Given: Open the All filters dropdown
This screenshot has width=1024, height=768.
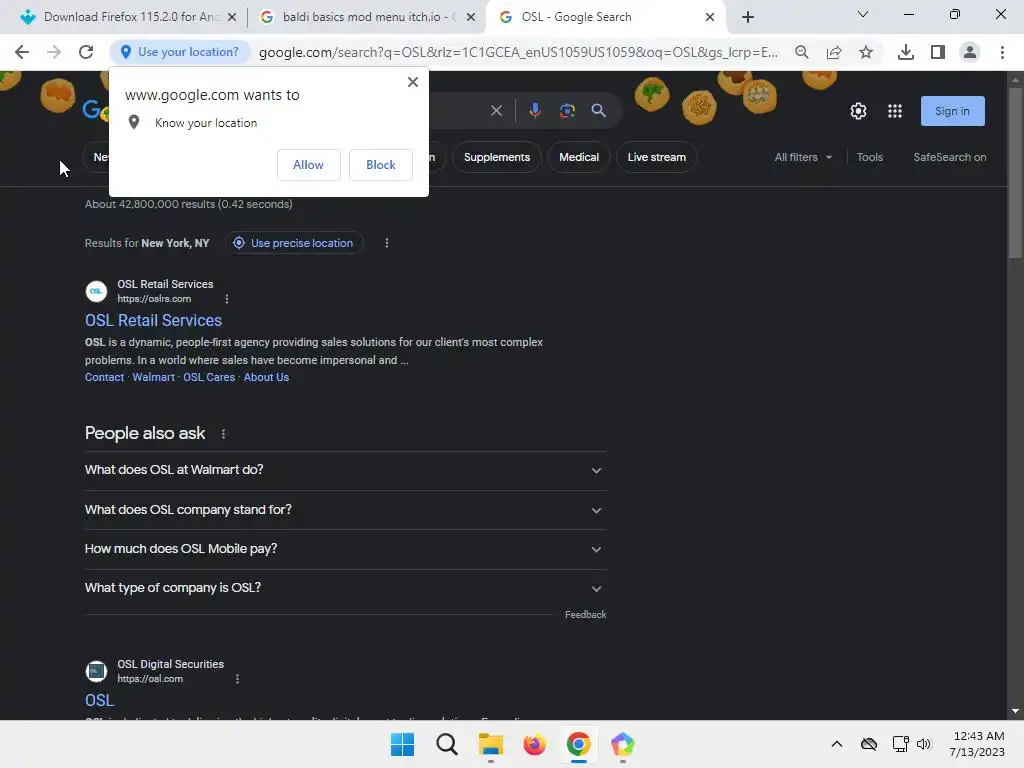Looking at the screenshot, I should point(803,157).
